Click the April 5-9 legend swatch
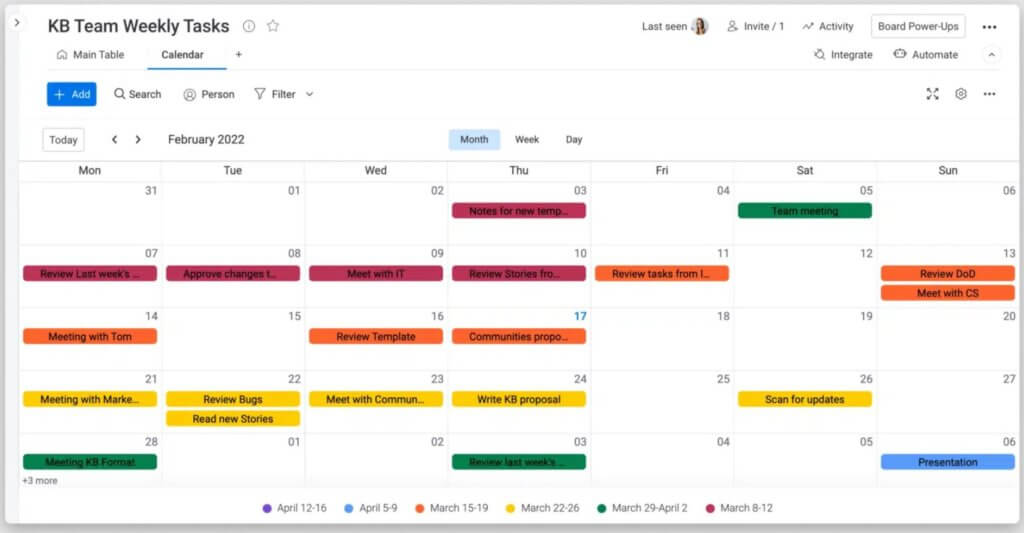 (x=349, y=508)
